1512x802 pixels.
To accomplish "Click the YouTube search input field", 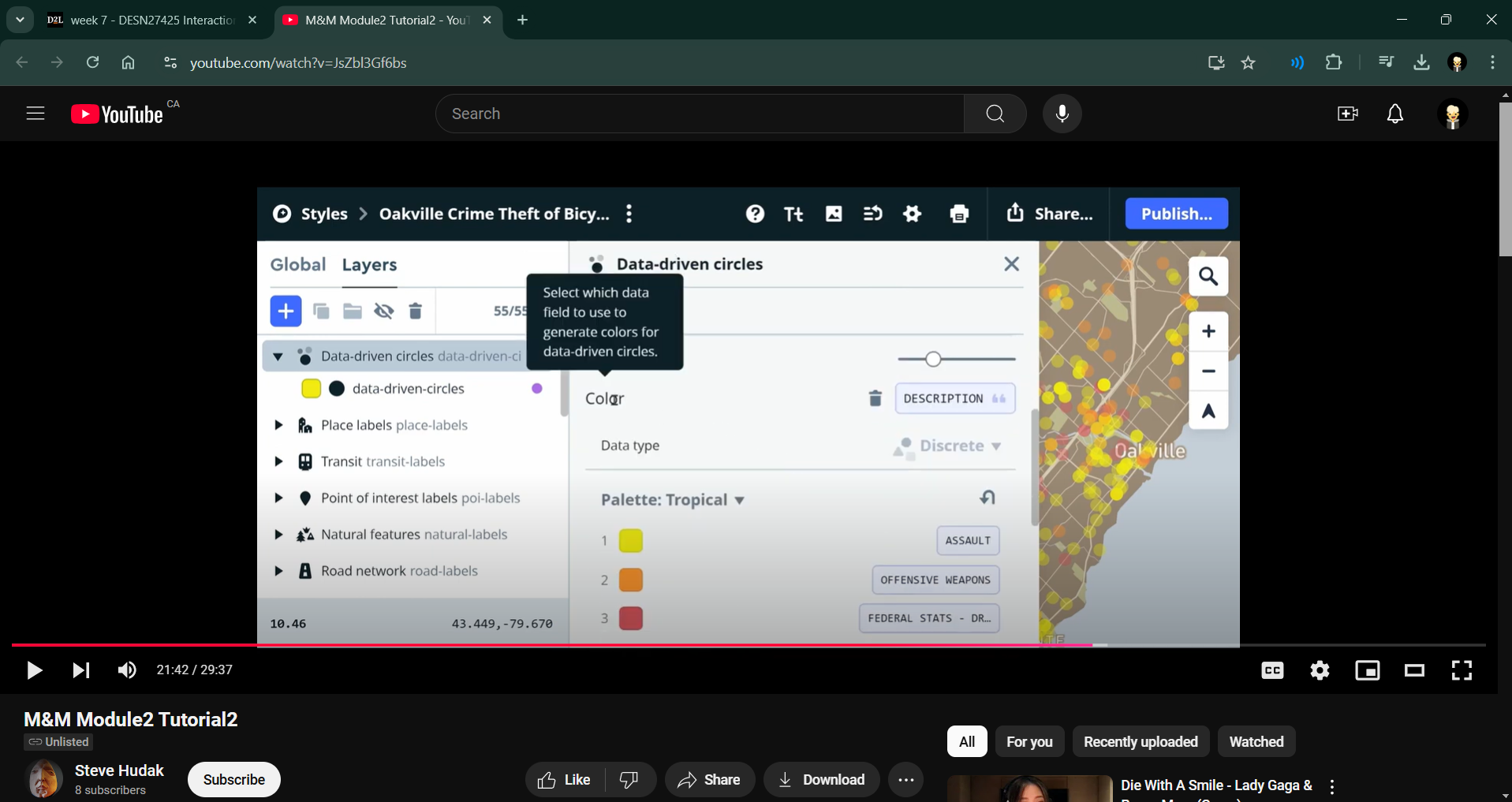I will [x=702, y=114].
